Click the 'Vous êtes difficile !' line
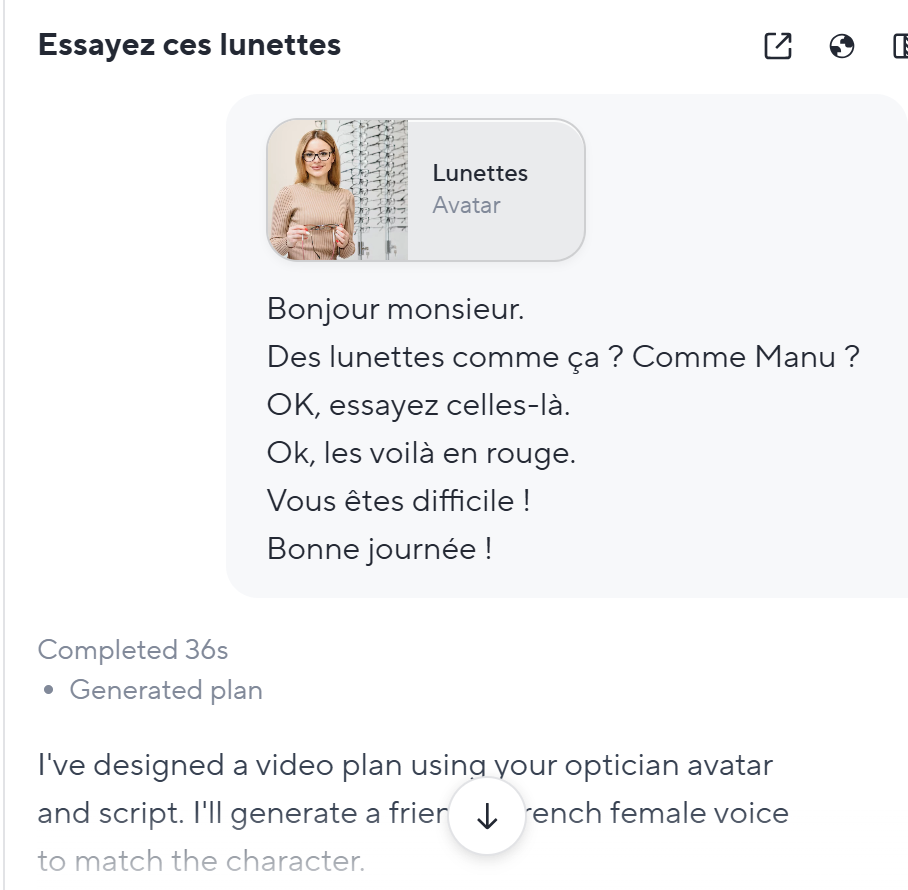 pos(398,501)
